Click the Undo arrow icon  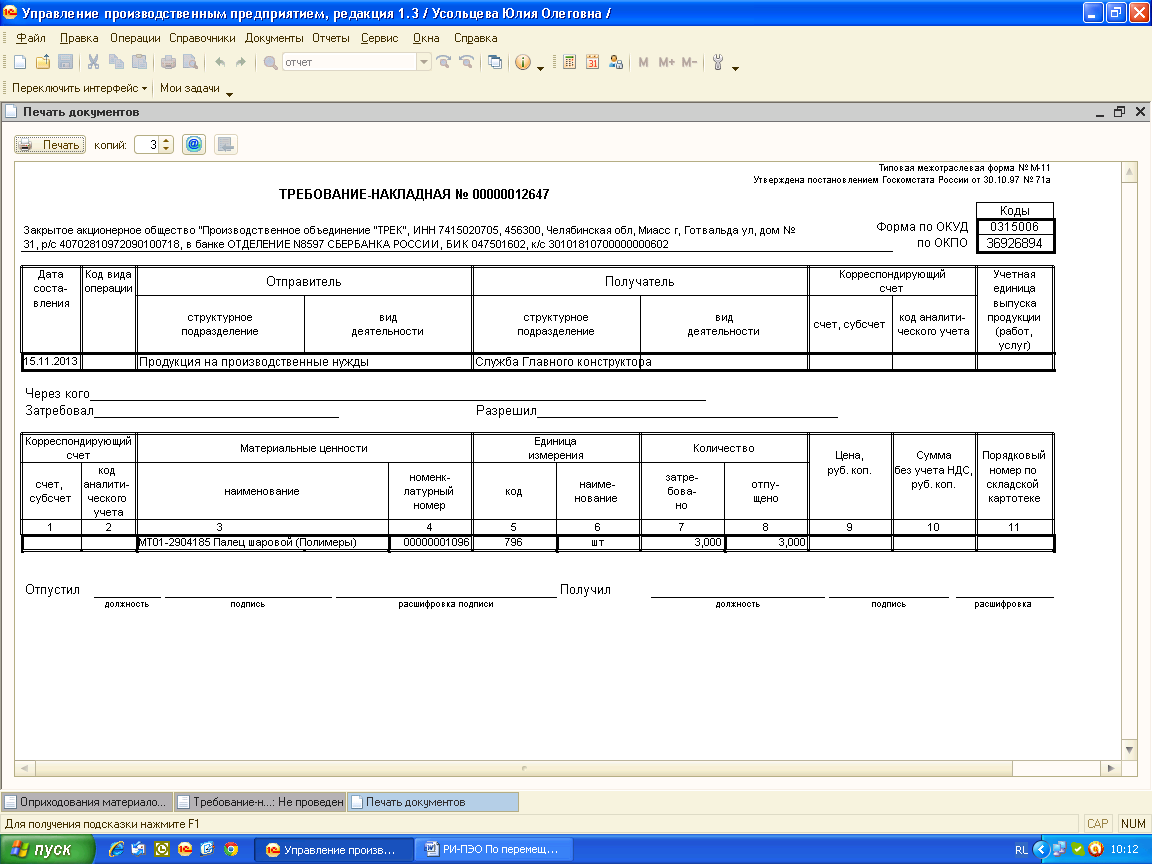[220, 62]
